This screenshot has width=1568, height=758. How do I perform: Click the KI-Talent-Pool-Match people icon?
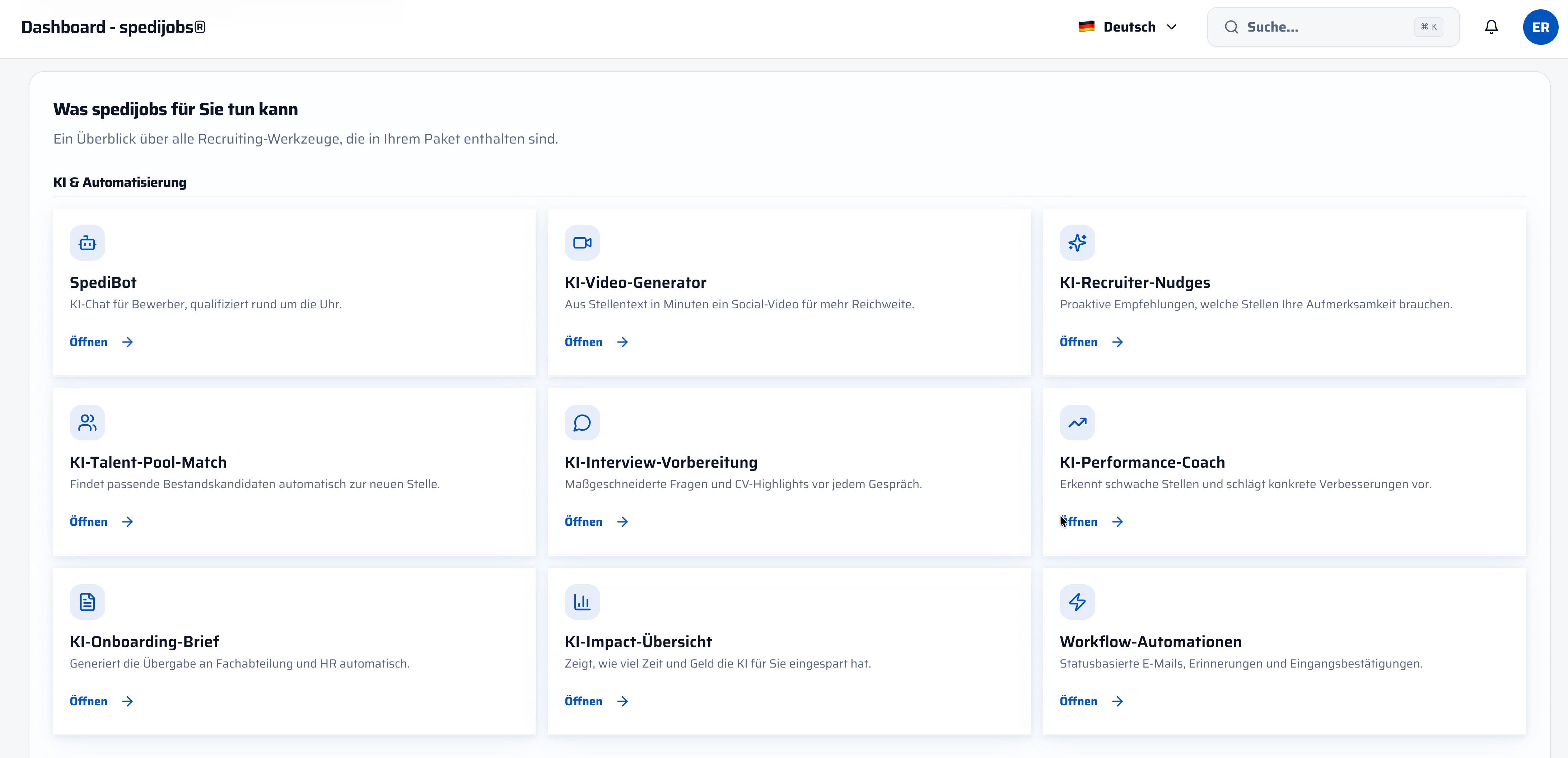(x=87, y=422)
